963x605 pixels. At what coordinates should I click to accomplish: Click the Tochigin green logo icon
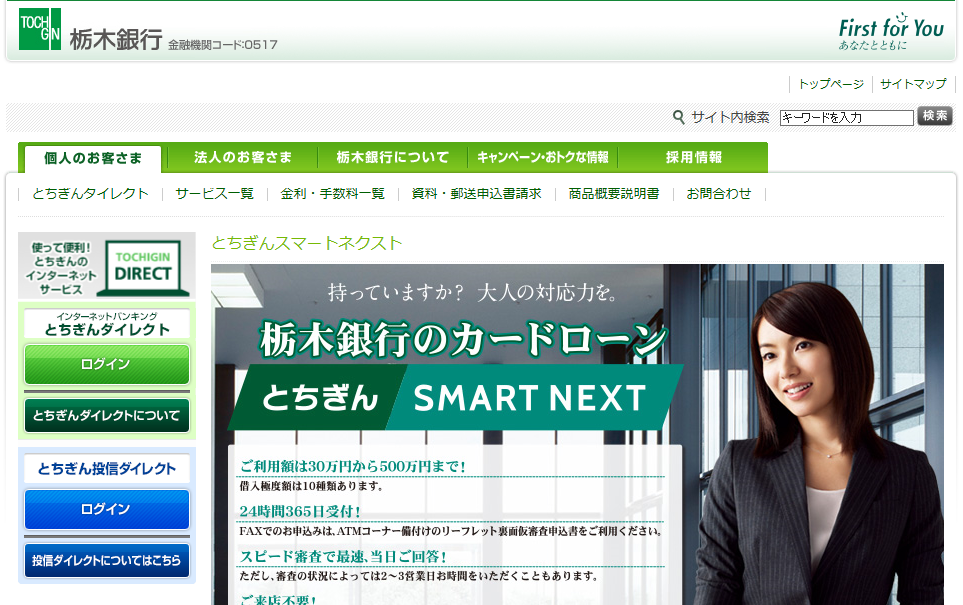coord(40,29)
